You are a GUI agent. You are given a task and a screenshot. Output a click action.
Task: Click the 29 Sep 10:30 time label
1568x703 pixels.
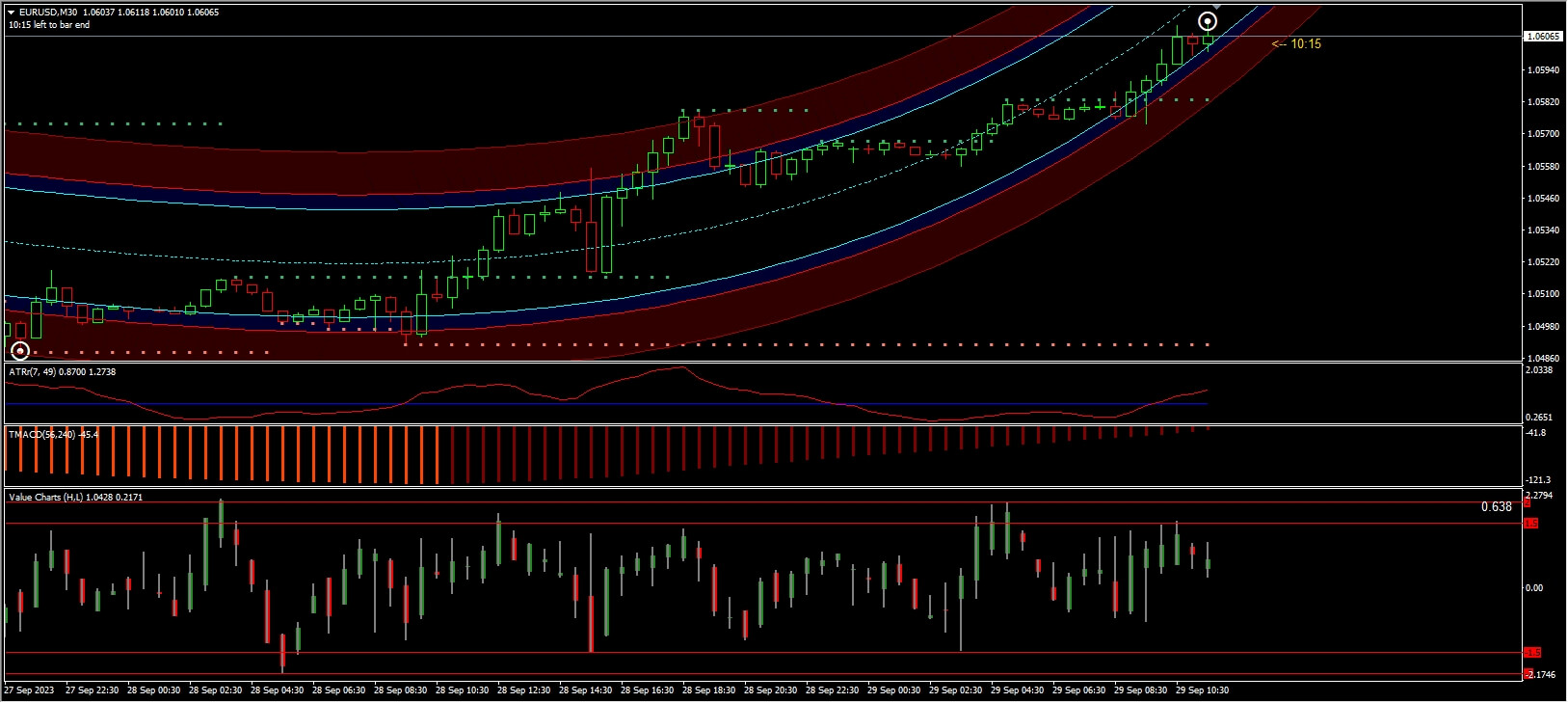(1203, 690)
